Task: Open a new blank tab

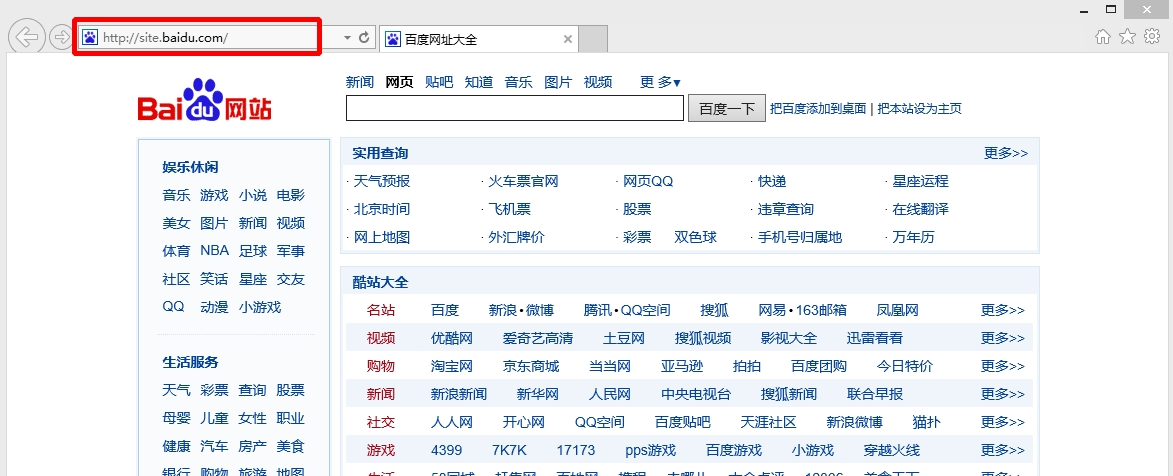Action: click(593, 39)
